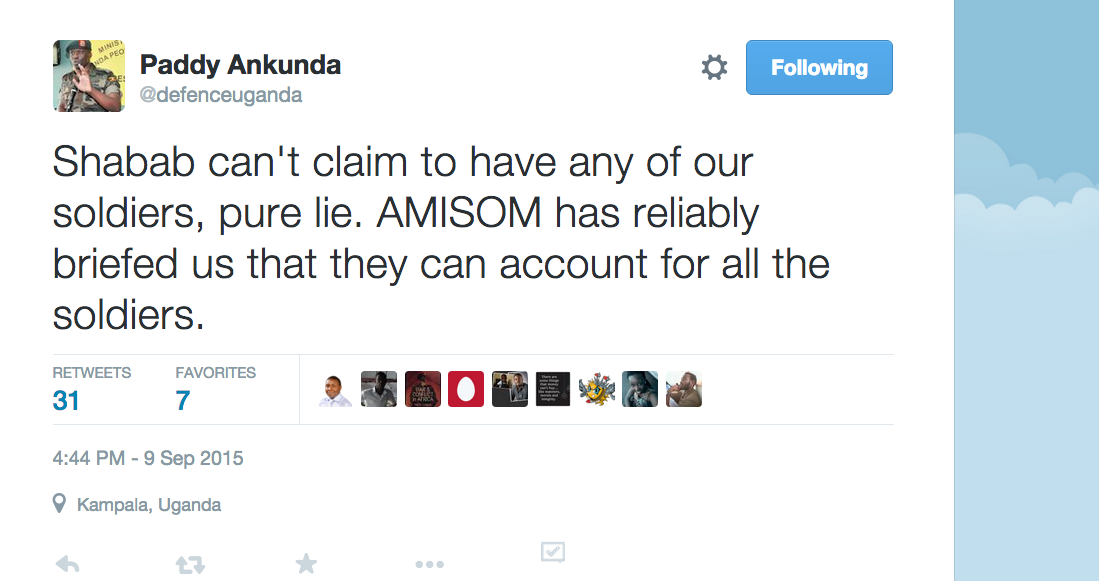Favorite the tweet with the star icon

click(306, 564)
